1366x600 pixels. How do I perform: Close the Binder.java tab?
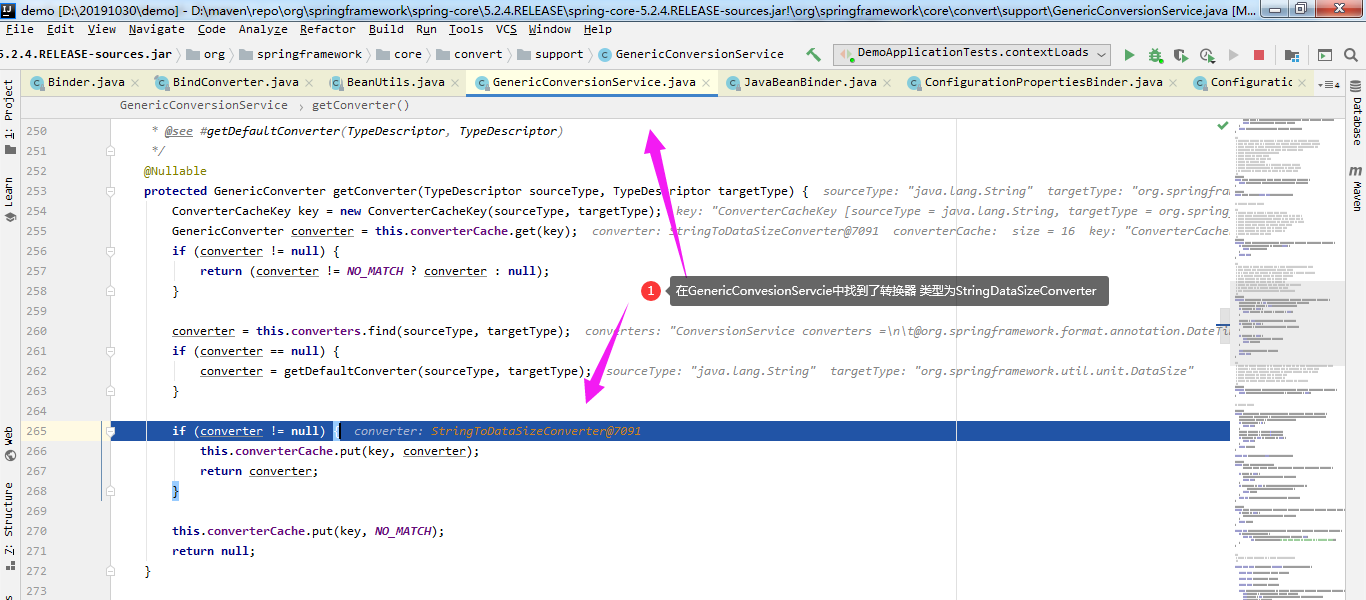tap(137, 83)
